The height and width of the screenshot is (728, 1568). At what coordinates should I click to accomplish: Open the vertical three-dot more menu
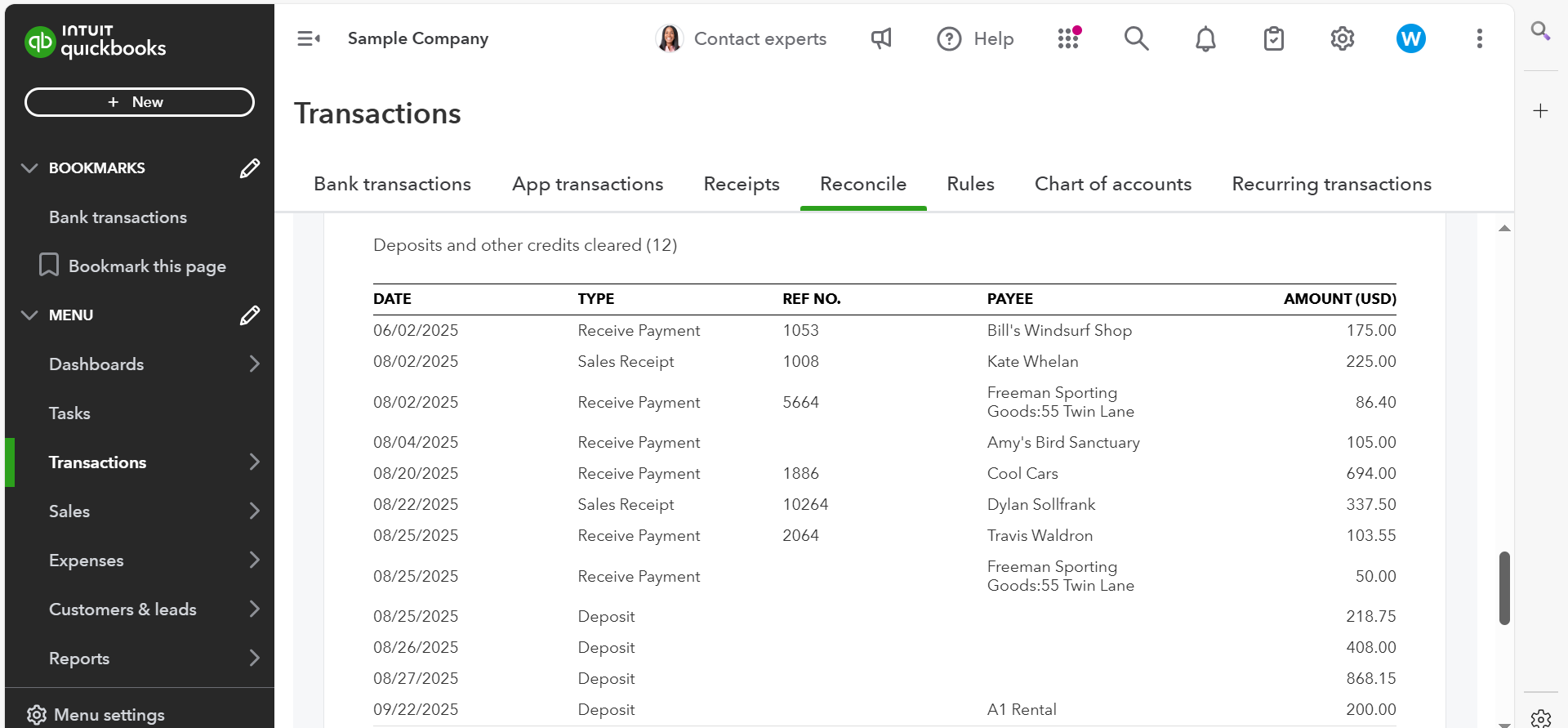1479,38
